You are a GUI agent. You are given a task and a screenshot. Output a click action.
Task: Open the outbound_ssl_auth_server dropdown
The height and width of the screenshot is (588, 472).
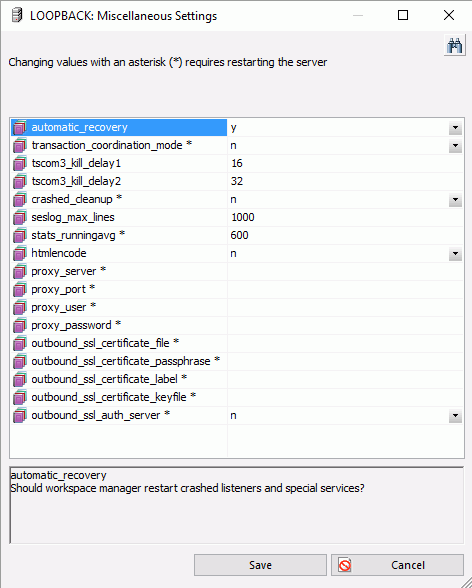tap(455, 416)
